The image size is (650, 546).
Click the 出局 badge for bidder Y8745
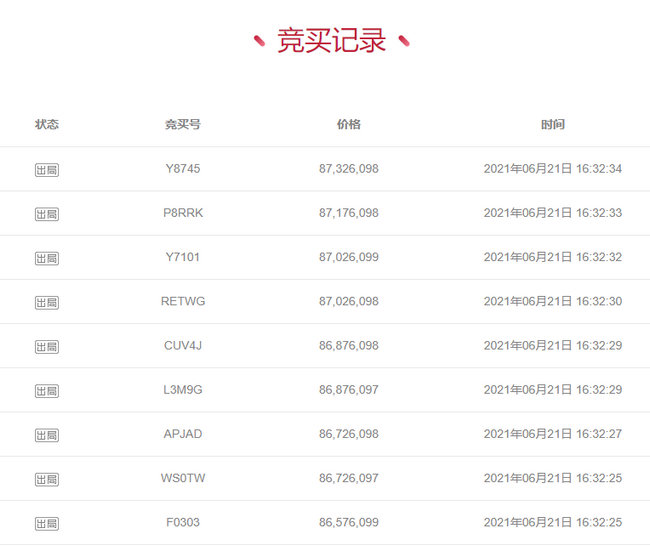click(47, 170)
